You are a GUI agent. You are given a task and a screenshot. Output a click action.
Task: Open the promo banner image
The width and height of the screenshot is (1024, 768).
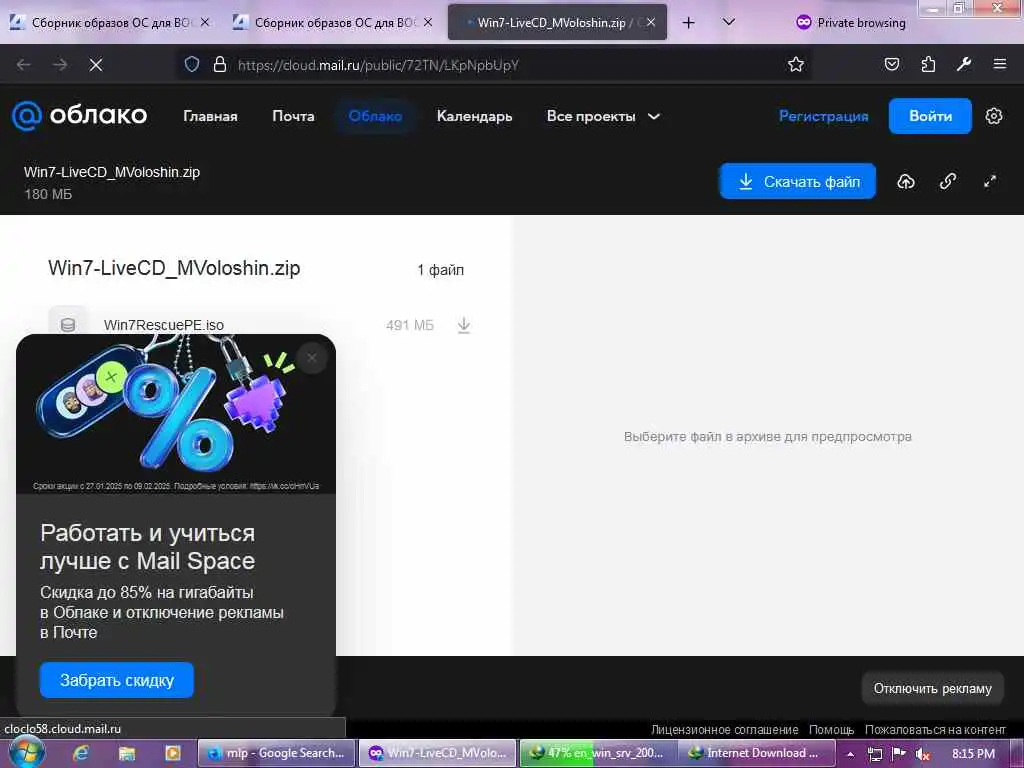tap(176, 414)
